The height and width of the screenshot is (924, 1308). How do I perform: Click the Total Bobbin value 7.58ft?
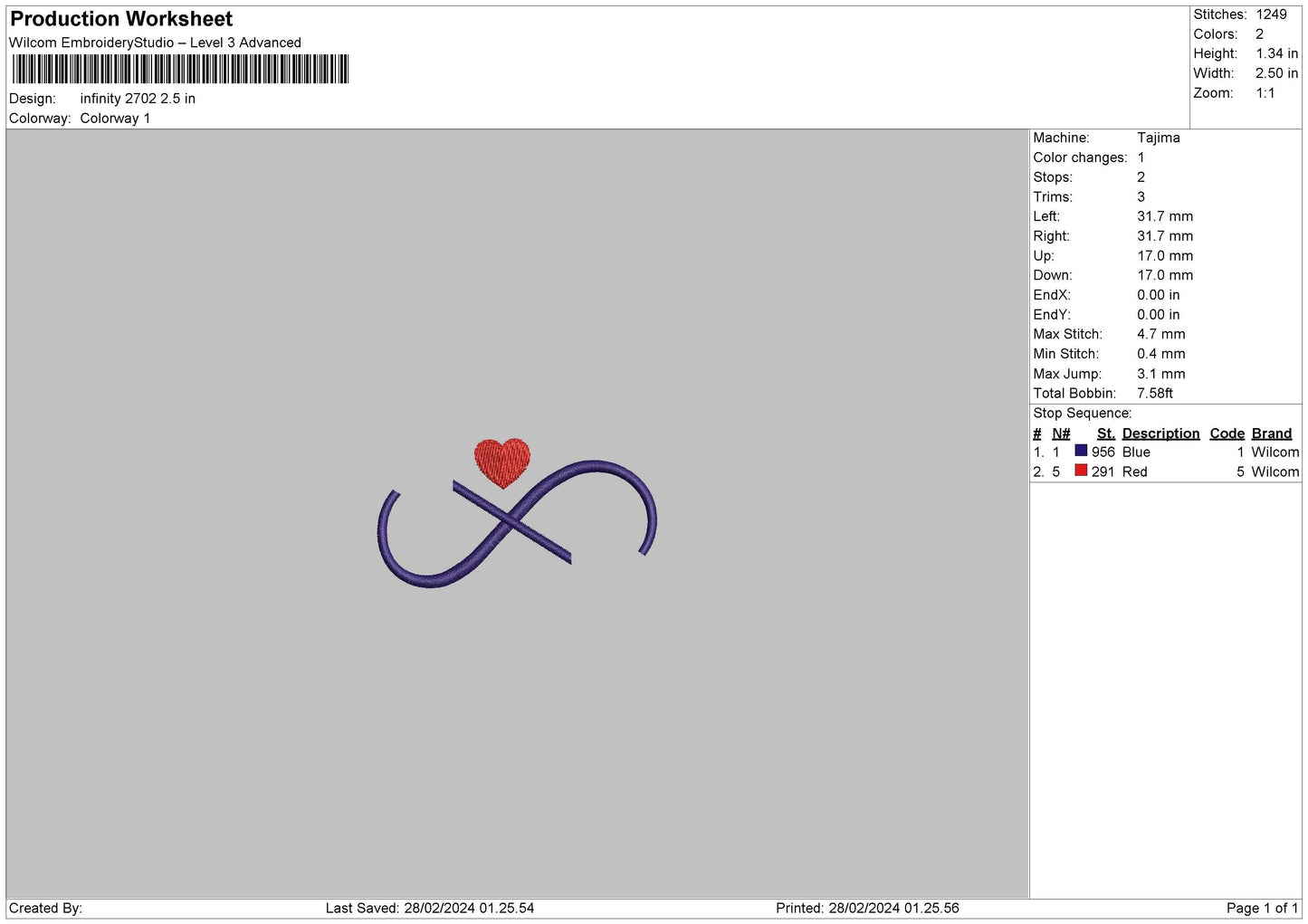[x=1155, y=394]
